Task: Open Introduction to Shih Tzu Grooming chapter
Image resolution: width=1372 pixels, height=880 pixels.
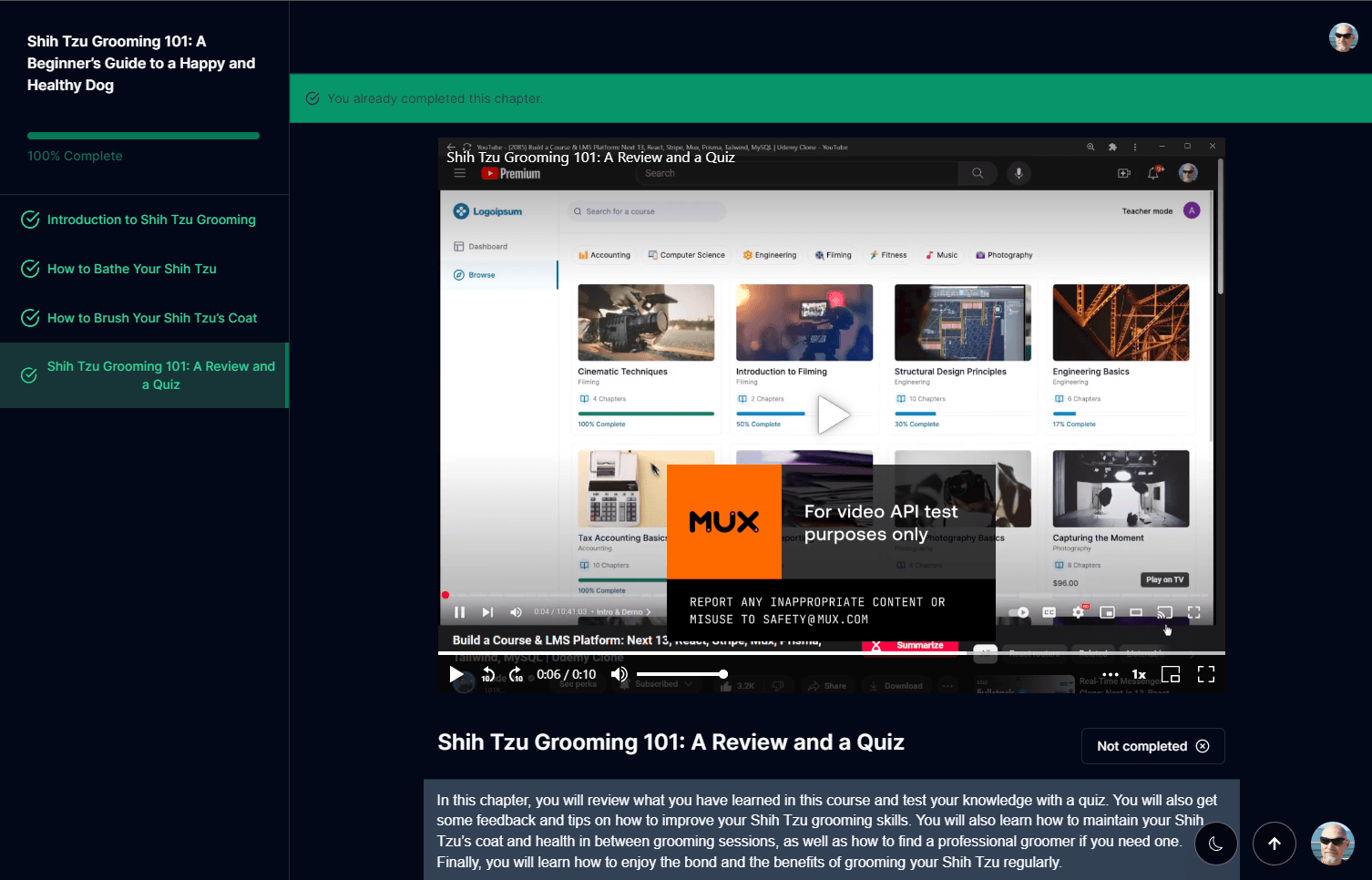Action: [145, 220]
